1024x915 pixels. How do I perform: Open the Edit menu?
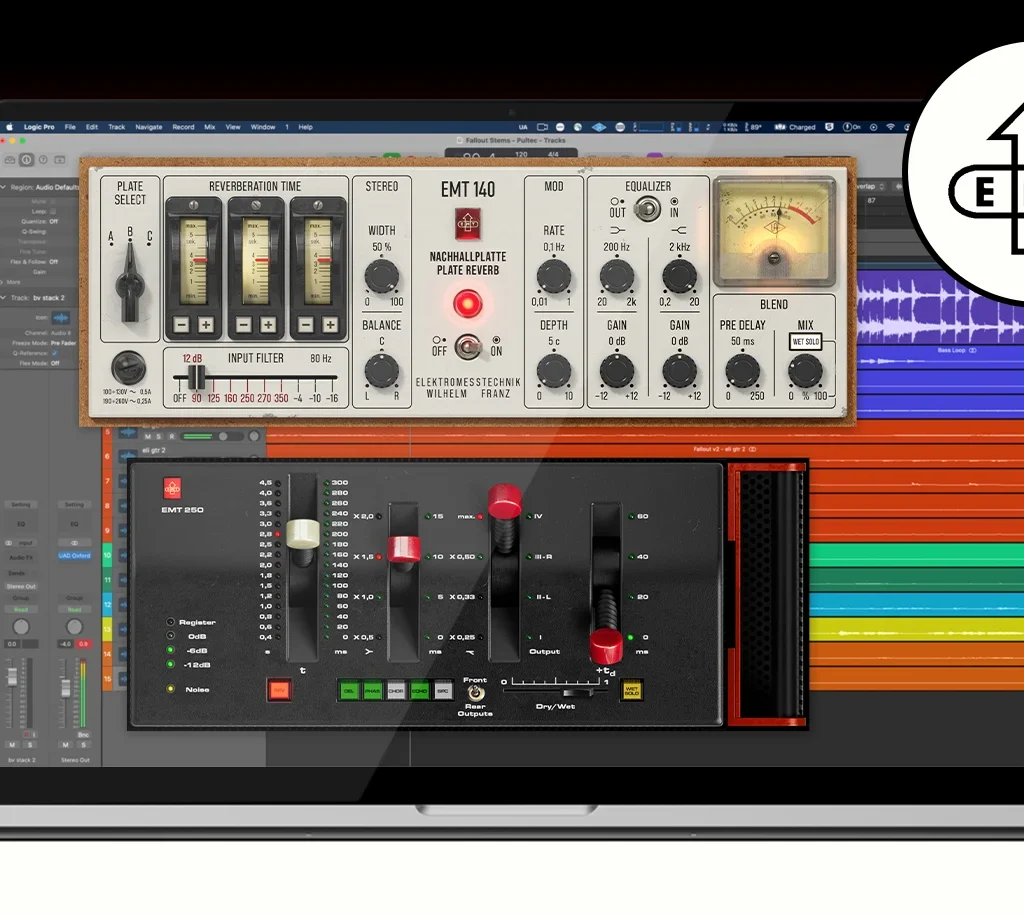click(92, 127)
